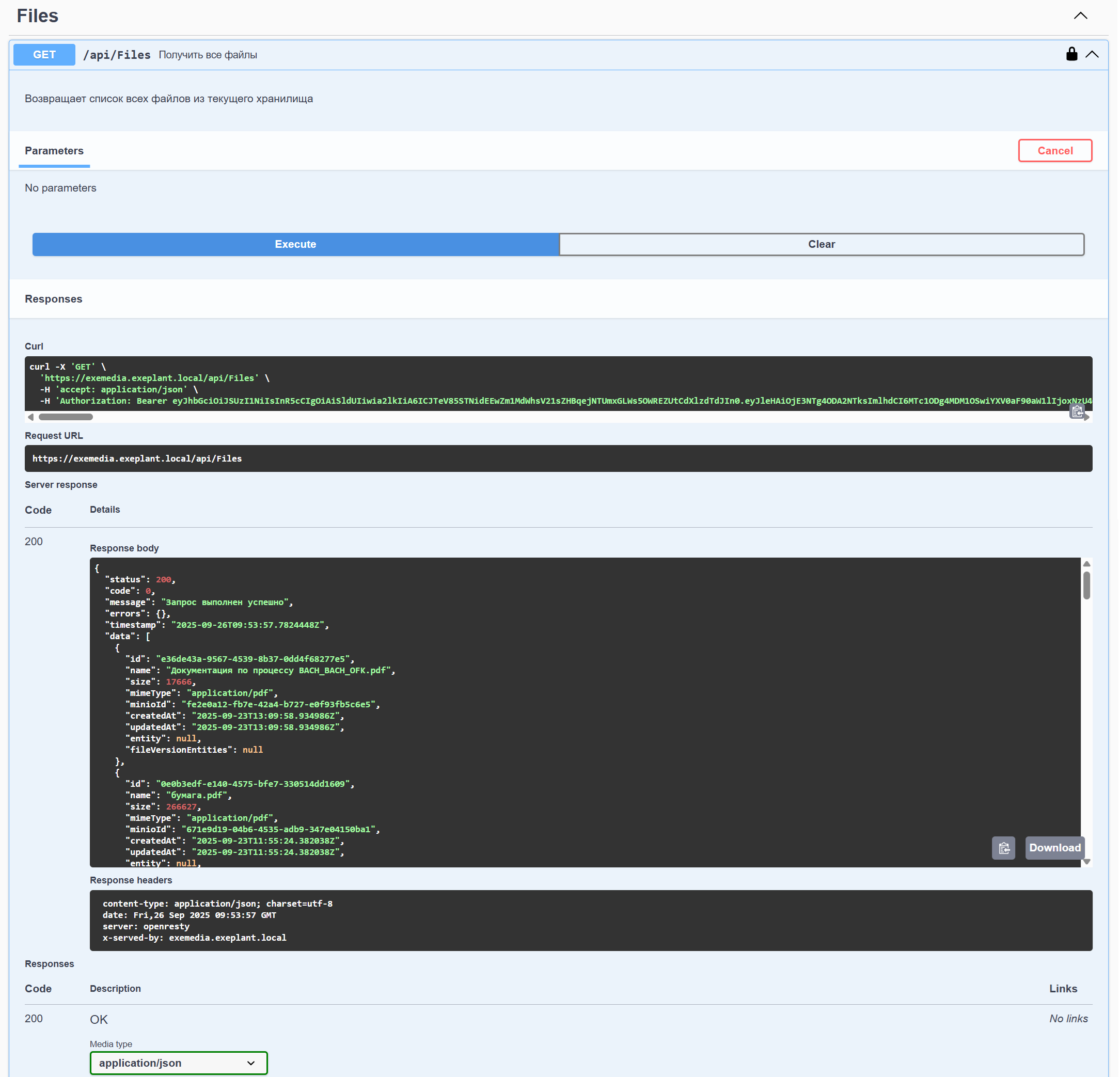The image size is (1120, 1077).
Task: Click the response body vertical scrollbar thumb
Action: (x=1086, y=585)
